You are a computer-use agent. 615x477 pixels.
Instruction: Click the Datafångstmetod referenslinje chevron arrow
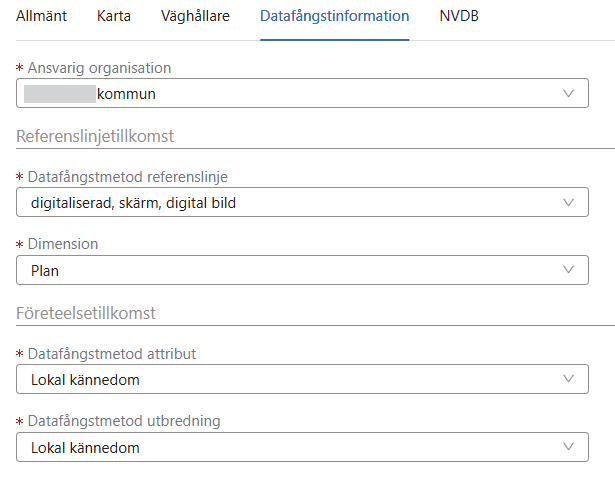(569, 203)
